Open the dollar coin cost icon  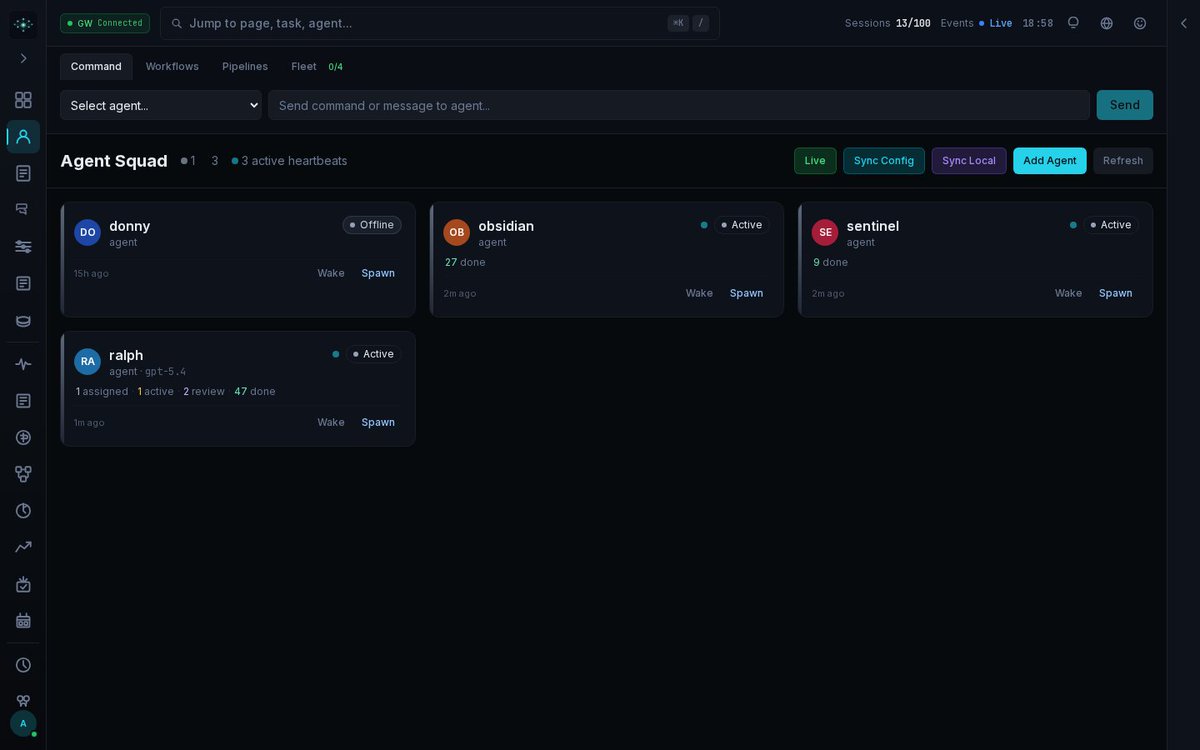(23, 437)
